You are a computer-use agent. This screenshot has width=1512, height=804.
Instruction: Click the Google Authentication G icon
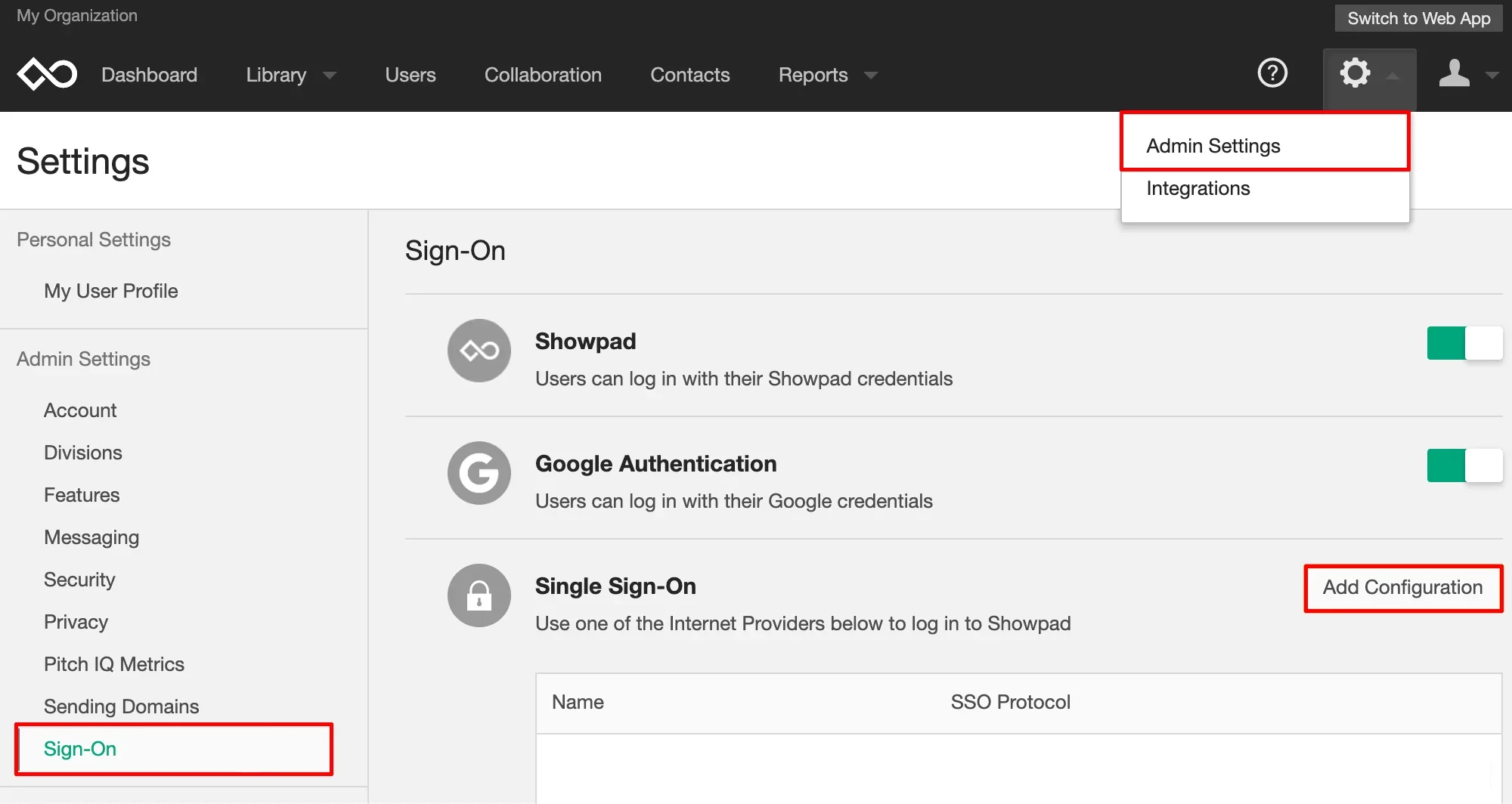click(x=479, y=473)
